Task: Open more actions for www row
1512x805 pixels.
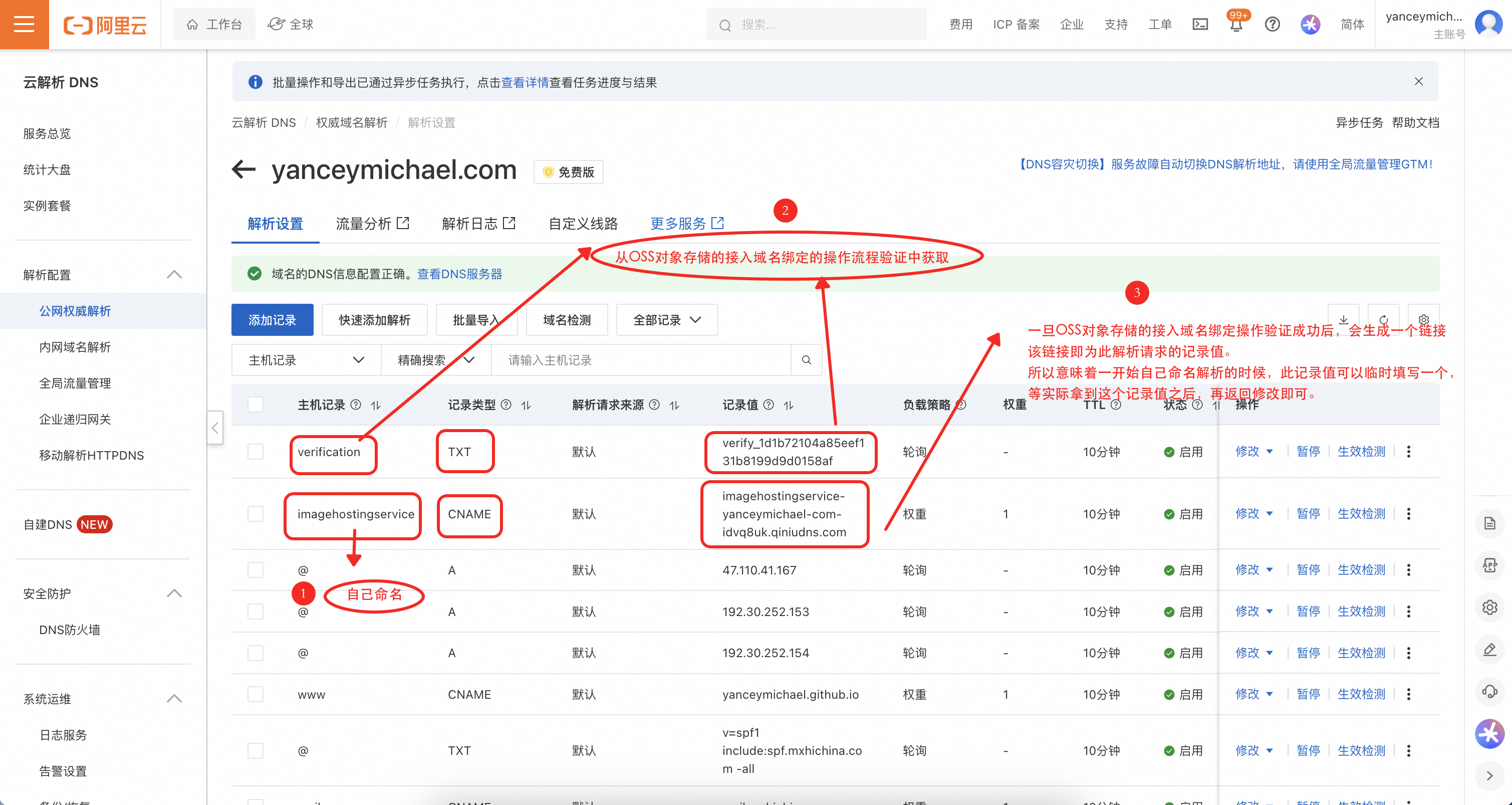Action: pos(1409,694)
